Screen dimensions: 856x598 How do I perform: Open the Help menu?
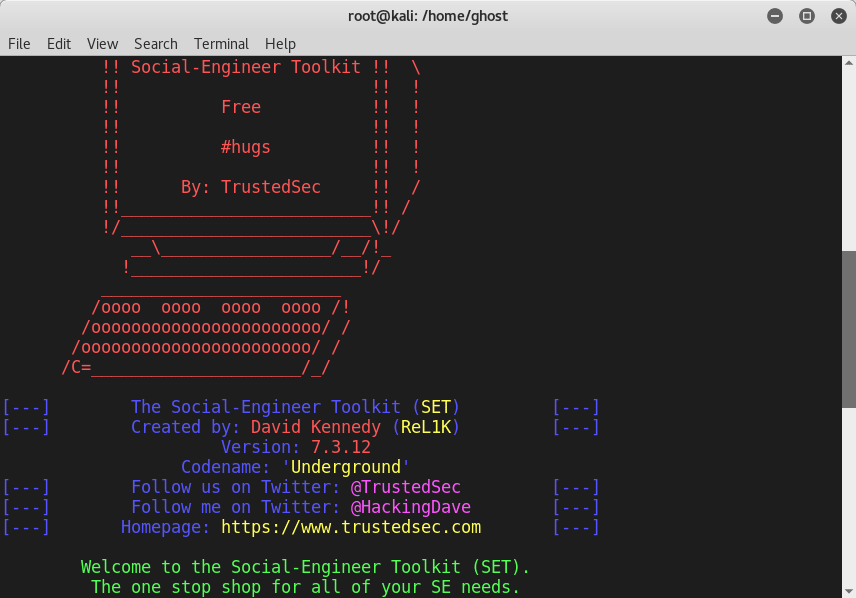click(280, 44)
